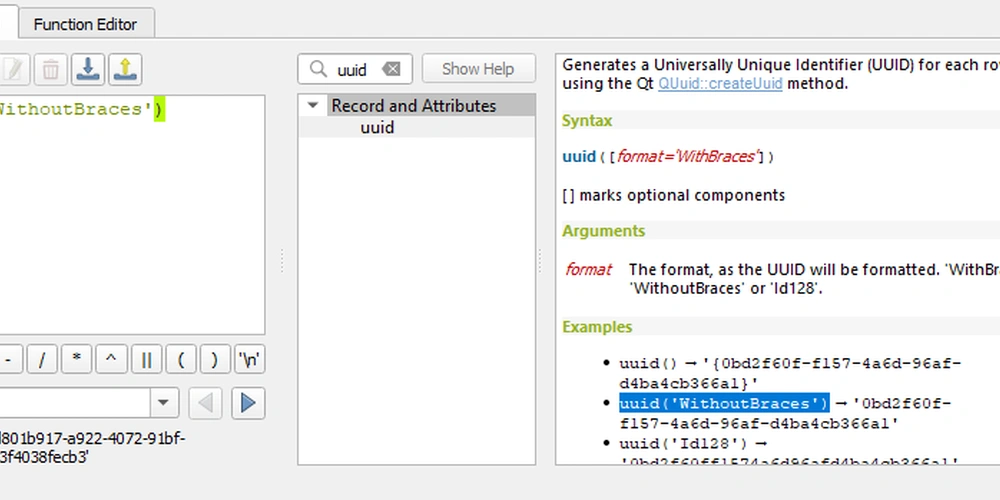
Task: Insert the power caret operator
Action: pyautogui.click(x=111, y=359)
